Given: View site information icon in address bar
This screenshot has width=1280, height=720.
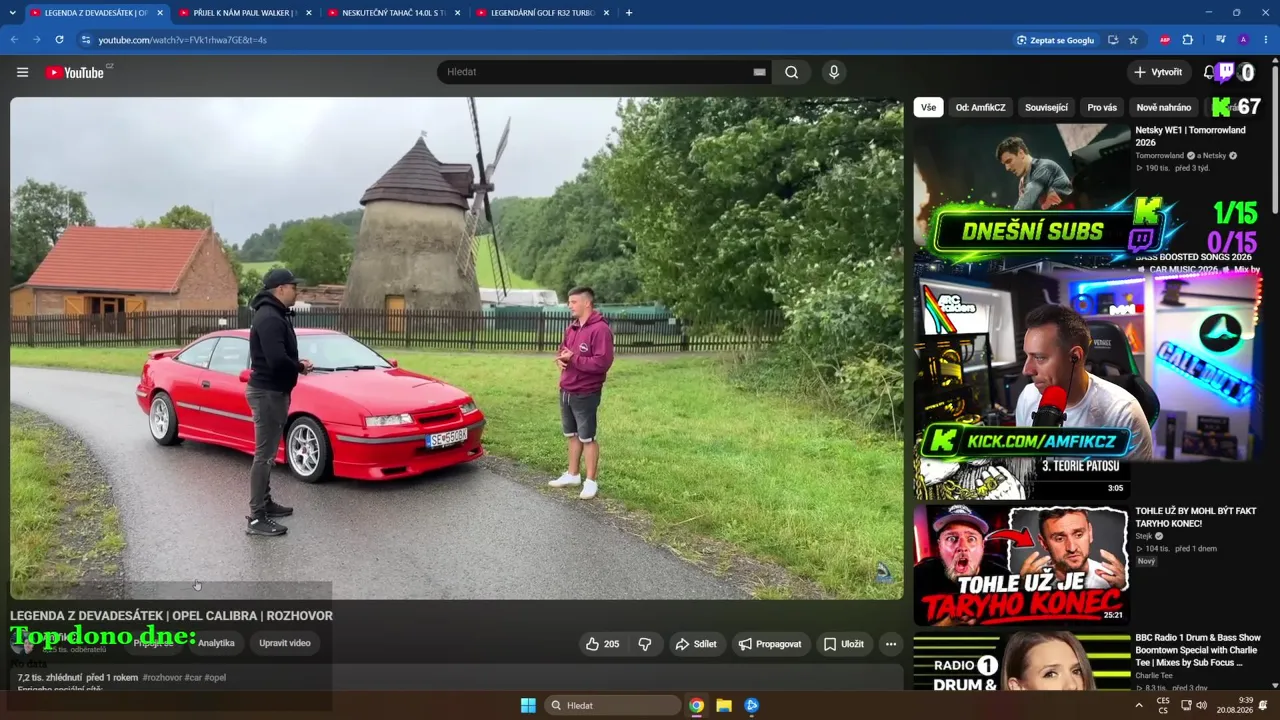Looking at the screenshot, I should (x=86, y=40).
